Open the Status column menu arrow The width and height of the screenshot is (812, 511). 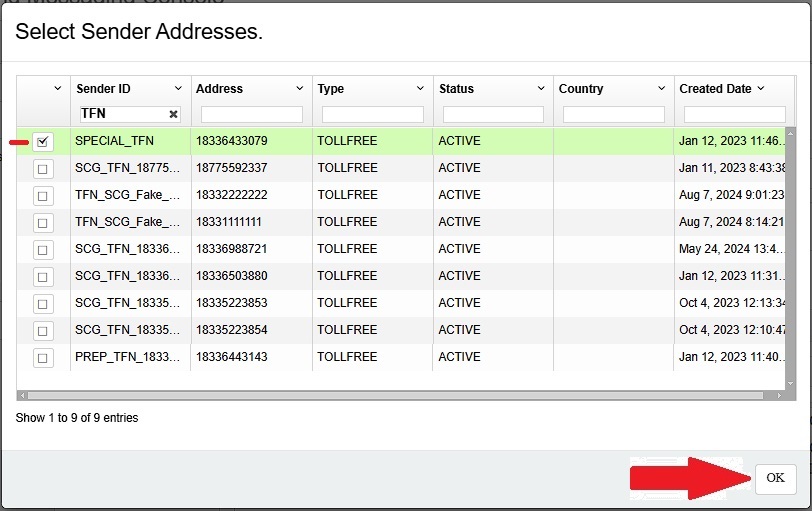(541, 89)
